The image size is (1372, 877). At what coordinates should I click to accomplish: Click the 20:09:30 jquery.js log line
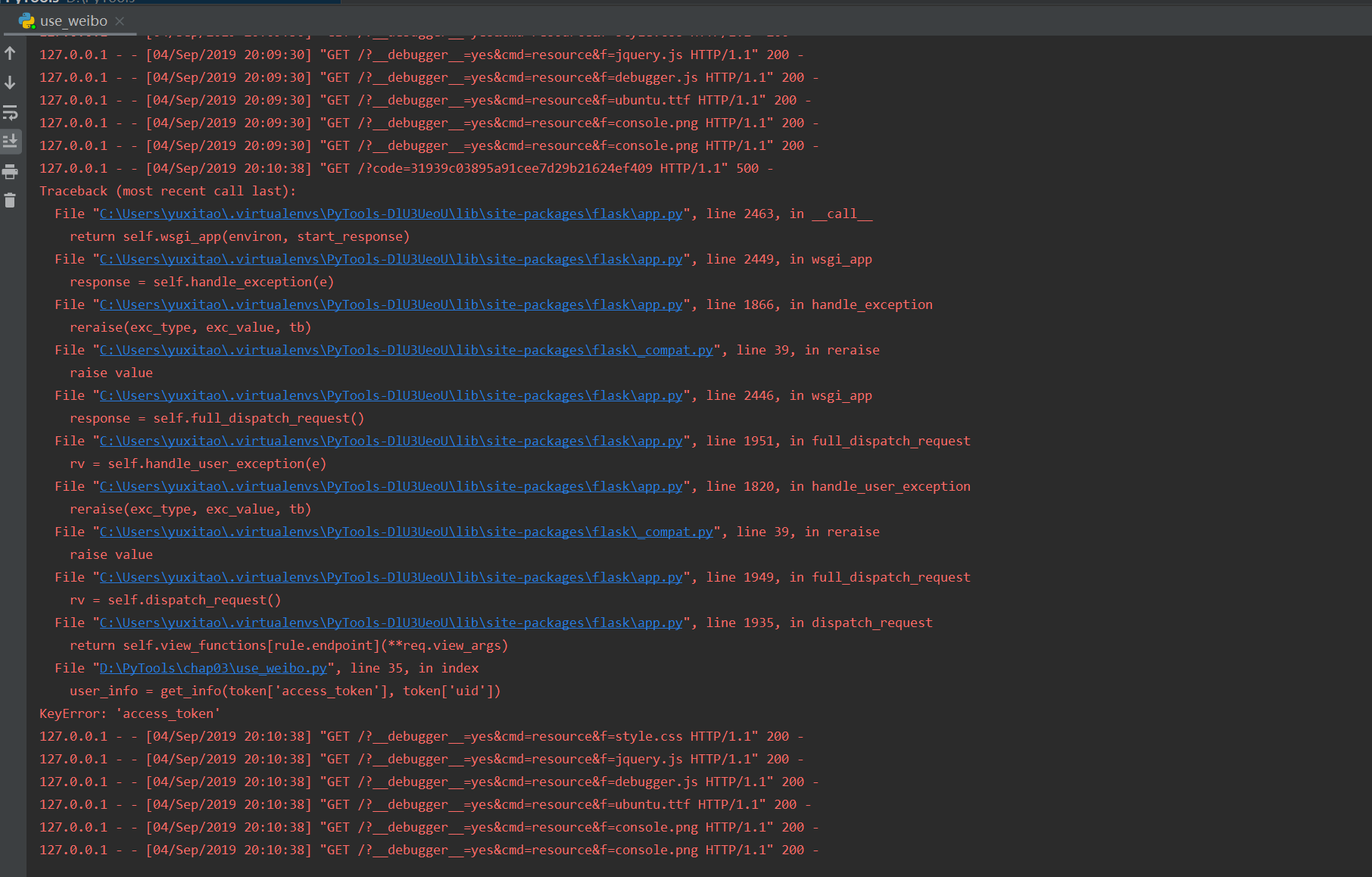coord(421,55)
